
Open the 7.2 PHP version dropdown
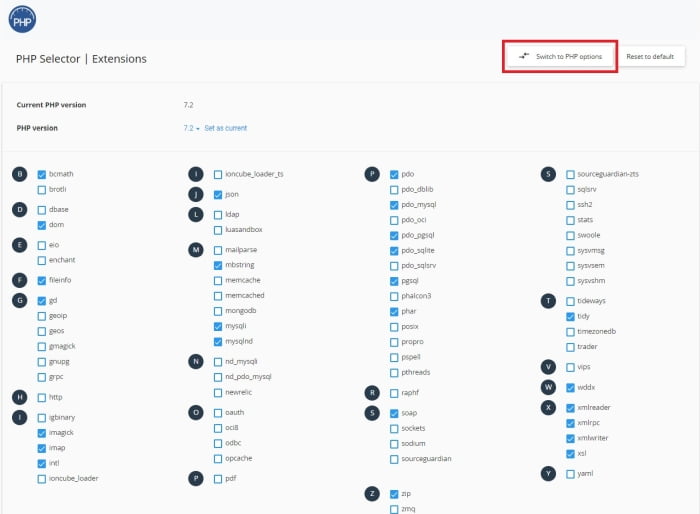191,128
